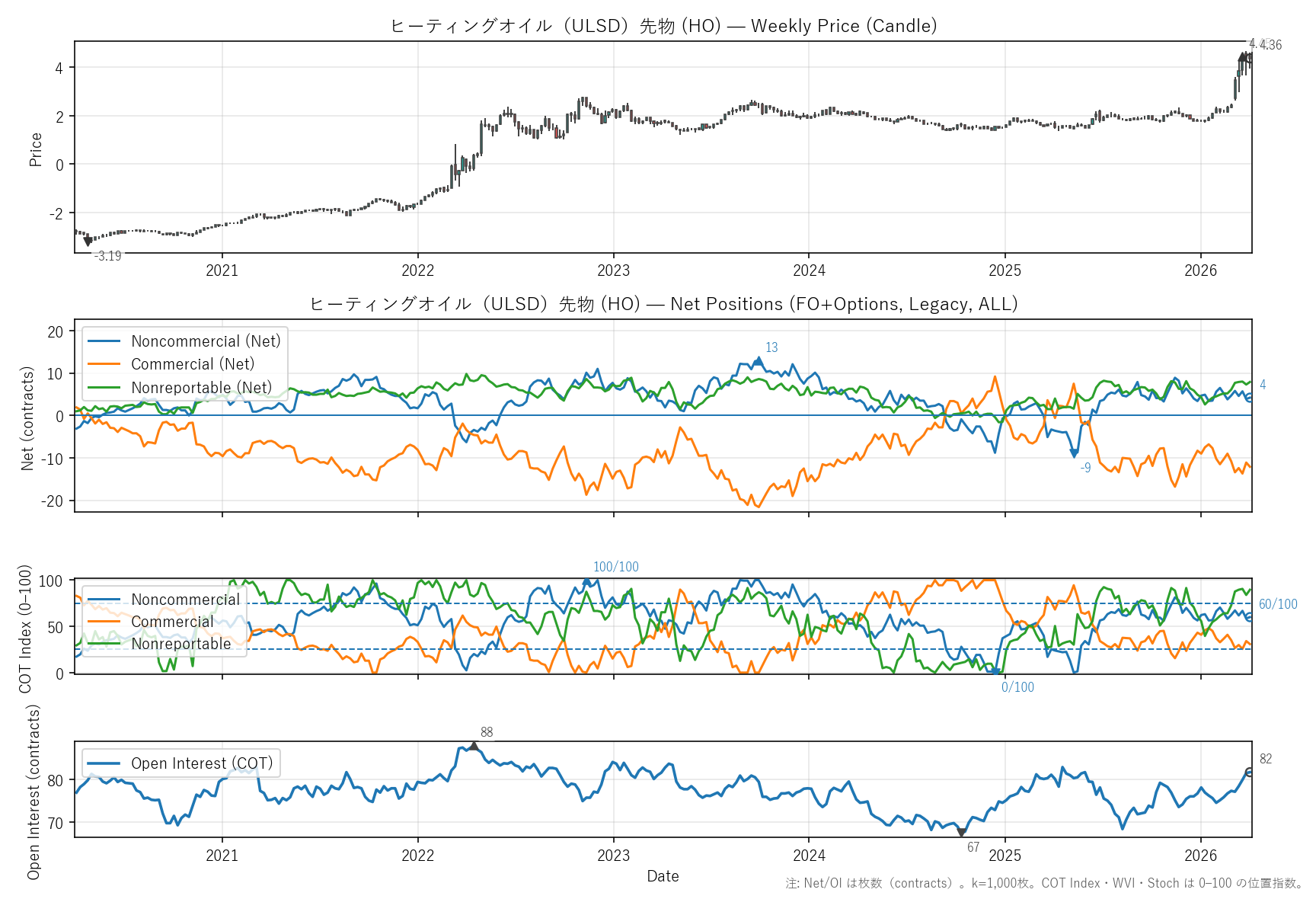This screenshot has width=1316, height=899.
Task: Click the 100/100 COT Index peak marker
Action: pyautogui.click(x=586, y=582)
